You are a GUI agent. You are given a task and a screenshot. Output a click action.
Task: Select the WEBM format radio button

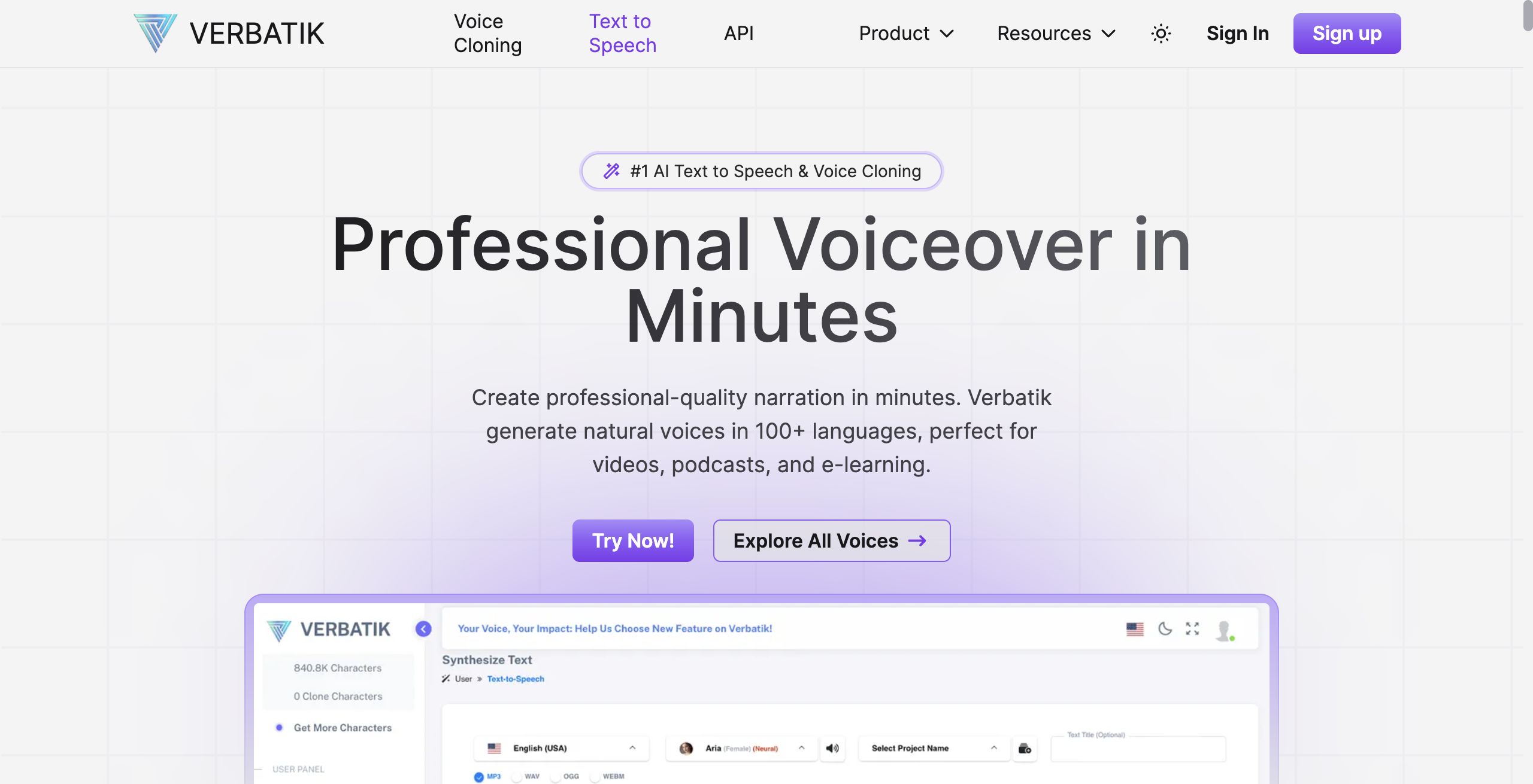[595, 777]
